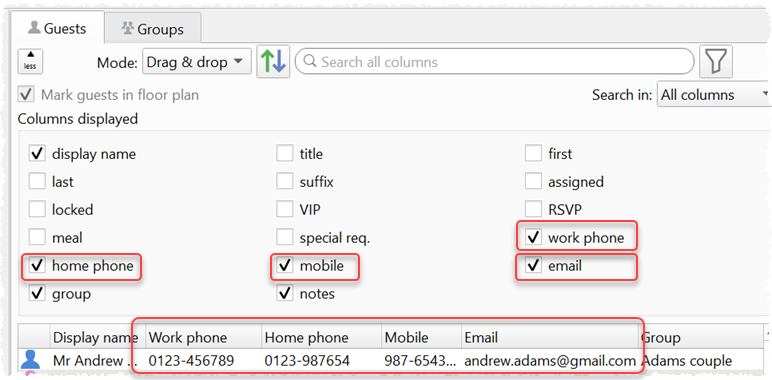The image size is (772, 380).
Task: Check the special req. column checkbox
Action: [284, 238]
